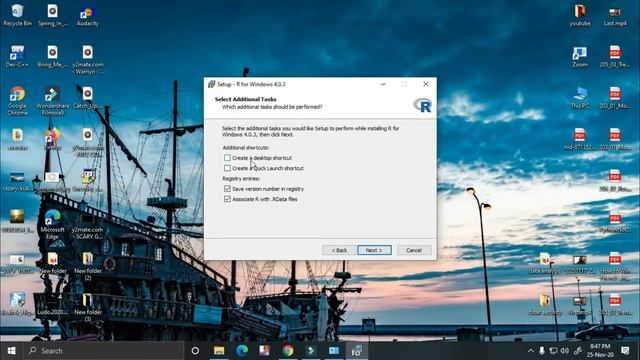The image size is (640, 360).
Task: Select the This PC desktop icon
Action: point(580,98)
